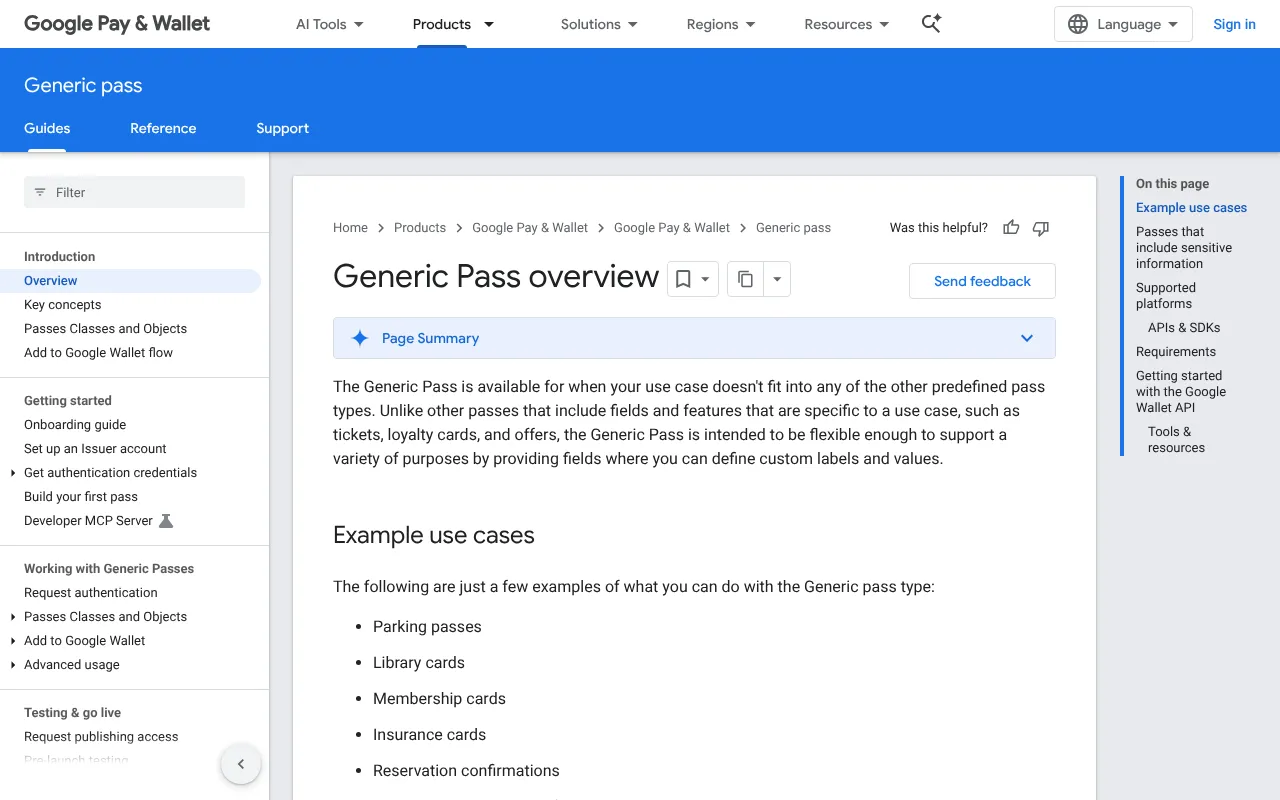This screenshot has height=800, width=1280.
Task: Open the AI Tools dropdown menu
Action: click(x=330, y=24)
